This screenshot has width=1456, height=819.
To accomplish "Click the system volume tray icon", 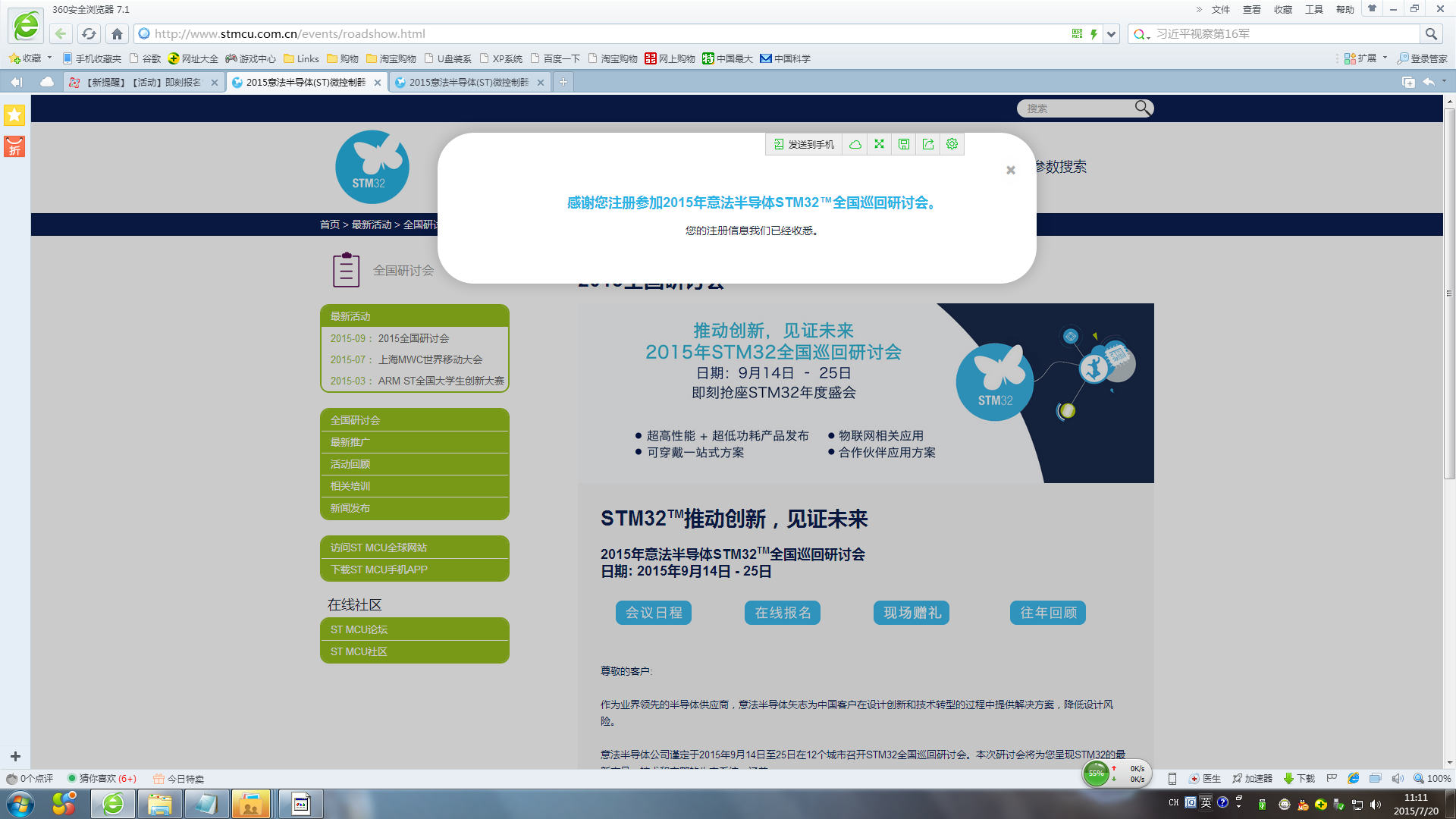I will pos(1375,805).
